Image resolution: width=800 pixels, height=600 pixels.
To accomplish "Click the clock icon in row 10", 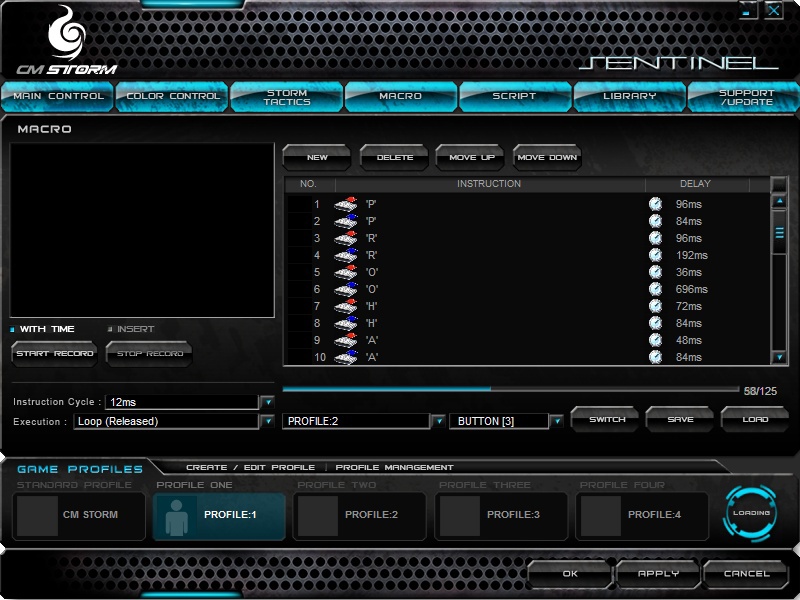I will (656, 357).
